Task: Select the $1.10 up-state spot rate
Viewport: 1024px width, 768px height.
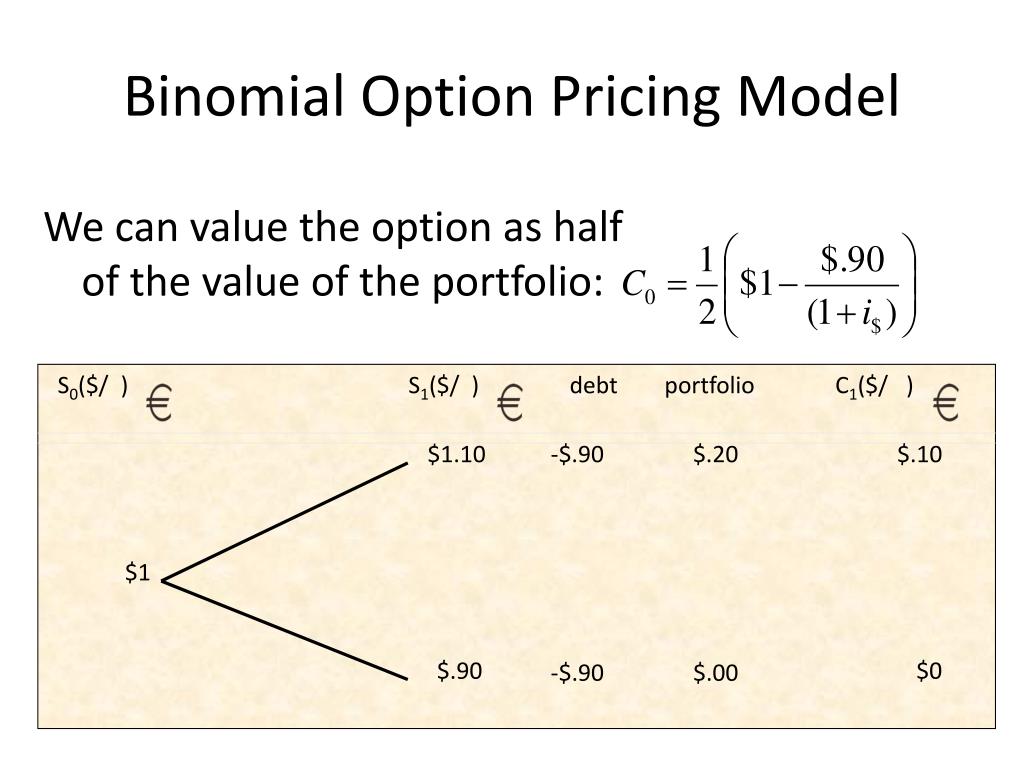Action: tap(456, 454)
